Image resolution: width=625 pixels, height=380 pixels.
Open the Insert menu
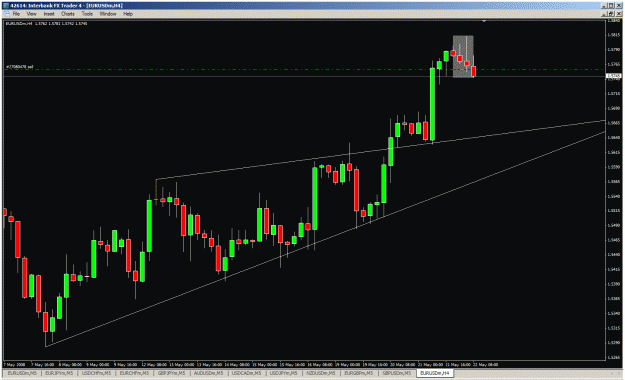49,14
